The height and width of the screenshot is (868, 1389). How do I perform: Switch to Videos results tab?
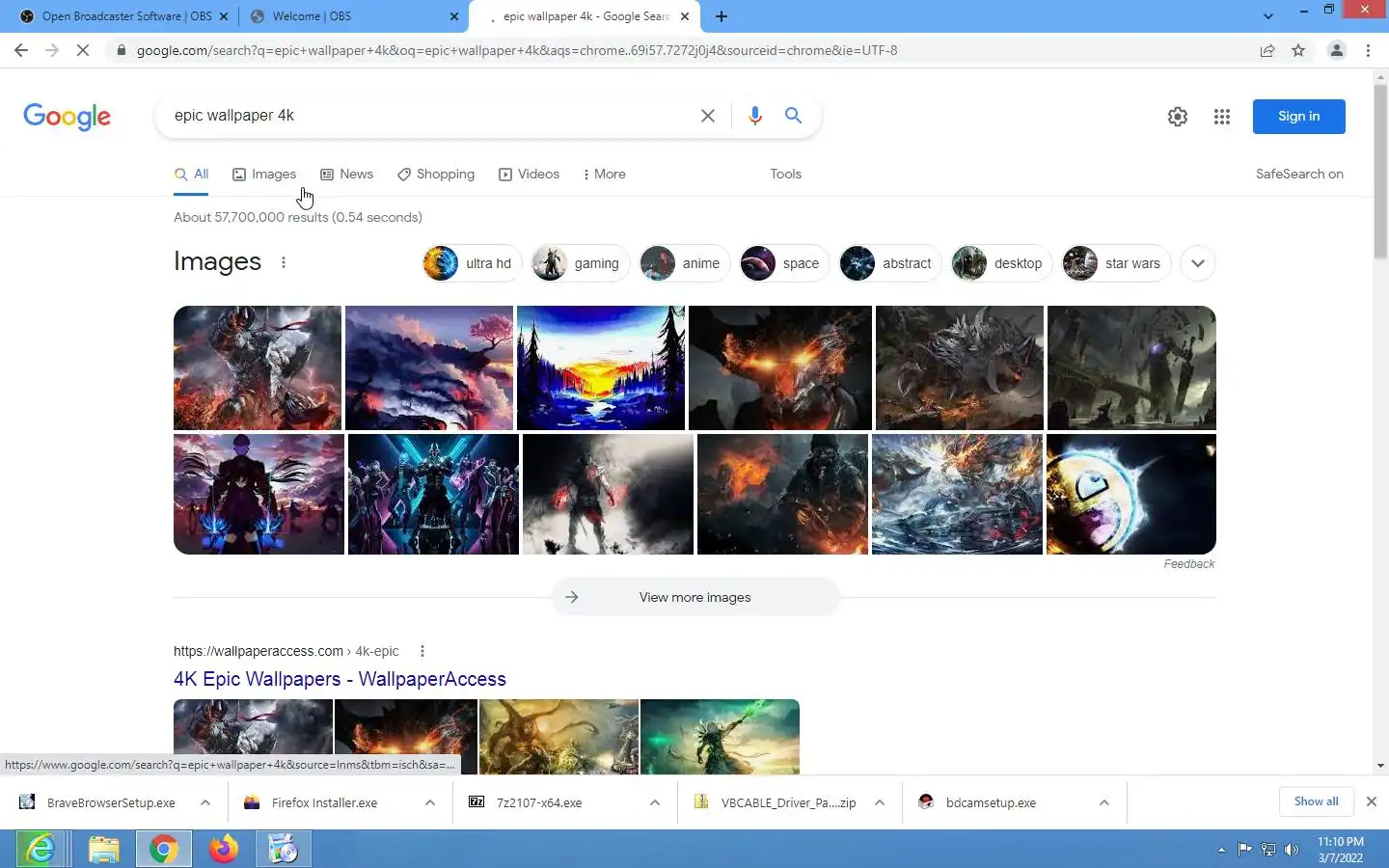[529, 175]
